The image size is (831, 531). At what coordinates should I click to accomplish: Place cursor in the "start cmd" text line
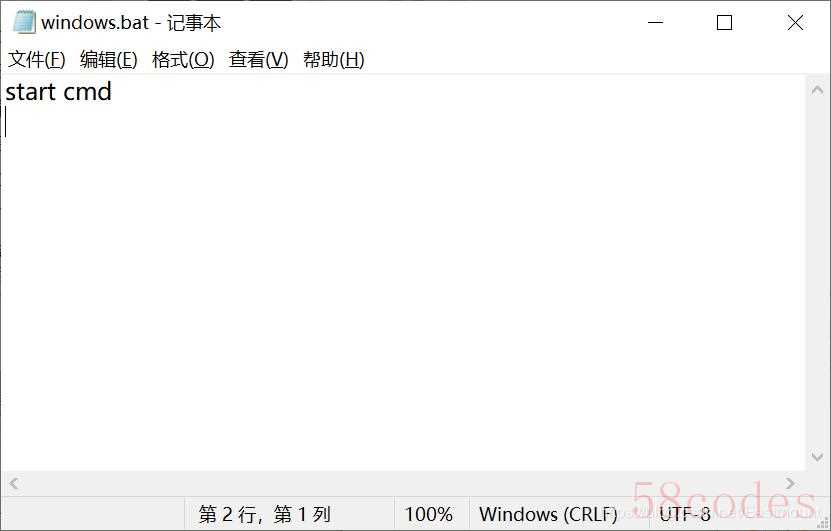[x=58, y=92]
